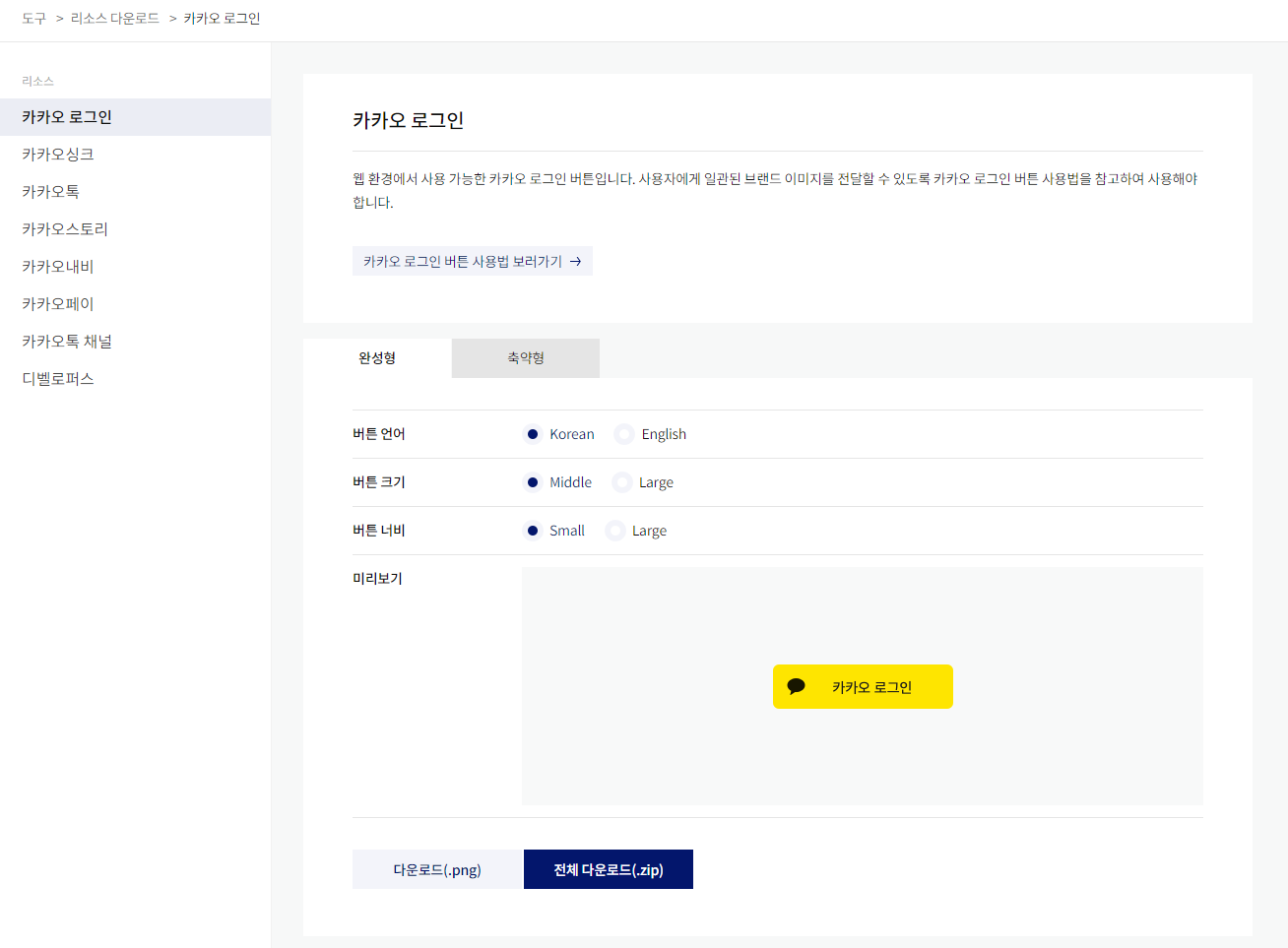Image resolution: width=1288 pixels, height=948 pixels.
Task: Select the Korean button language radio
Action: coord(533,434)
